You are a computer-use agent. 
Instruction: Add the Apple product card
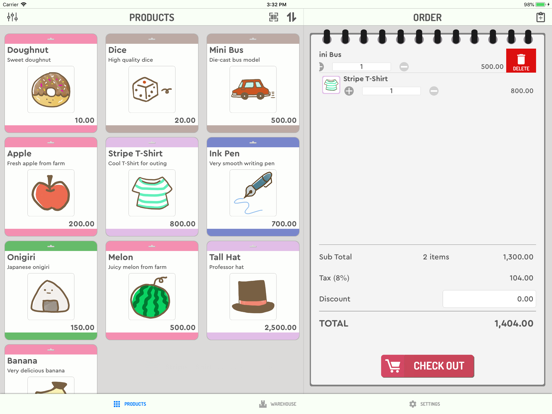[51, 187]
